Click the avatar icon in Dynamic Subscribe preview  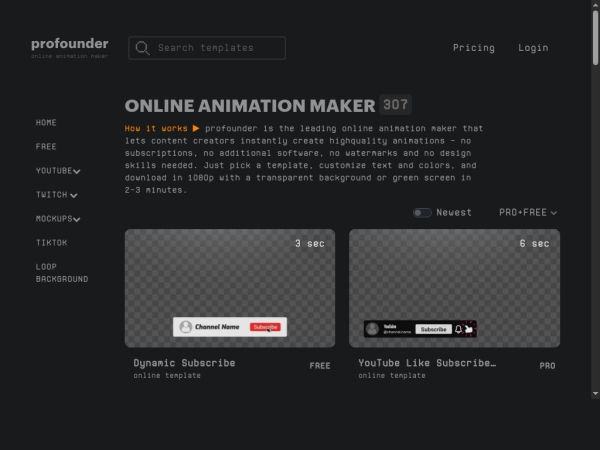186,327
